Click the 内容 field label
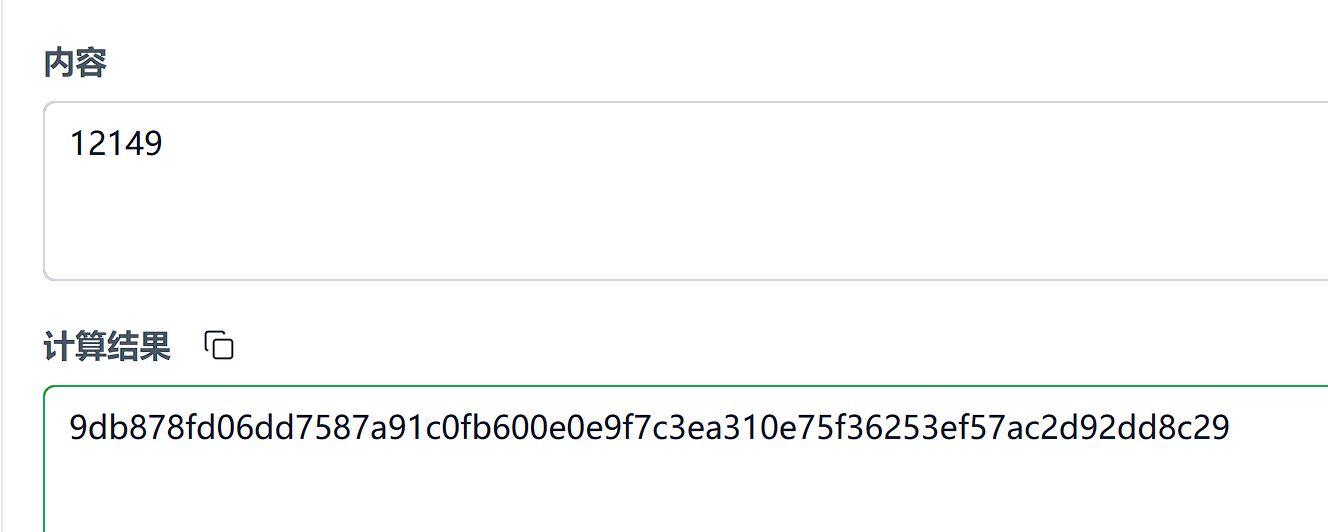 pos(75,63)
